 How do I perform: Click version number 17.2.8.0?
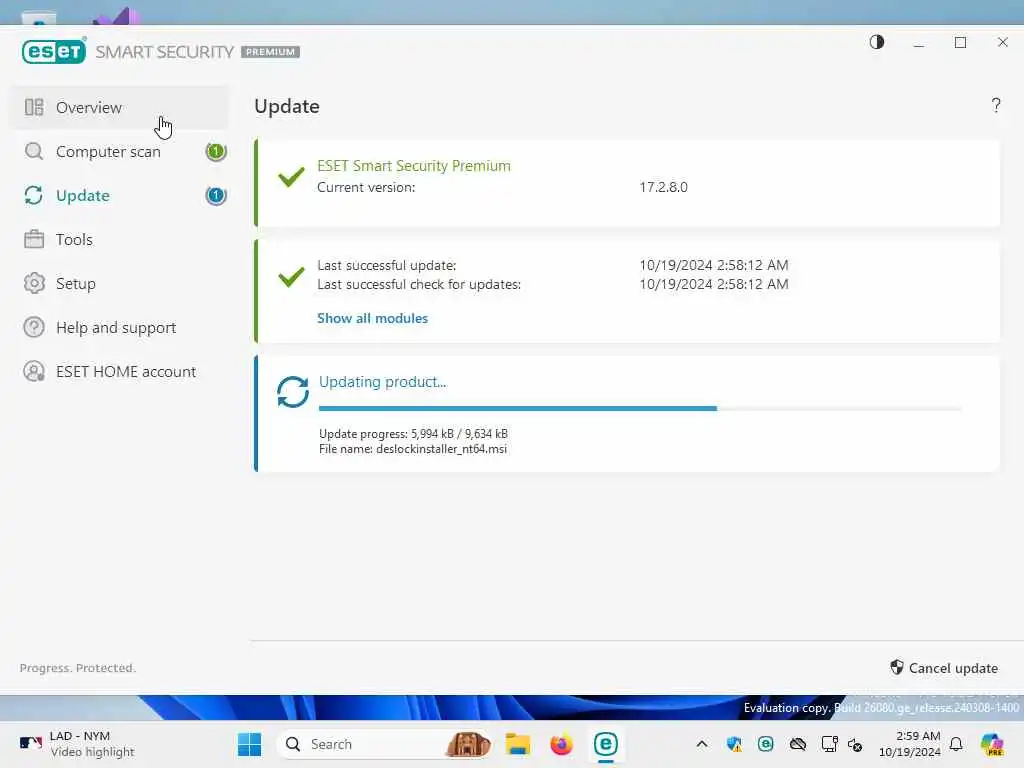pyautogui.click(x=663, y=187)
